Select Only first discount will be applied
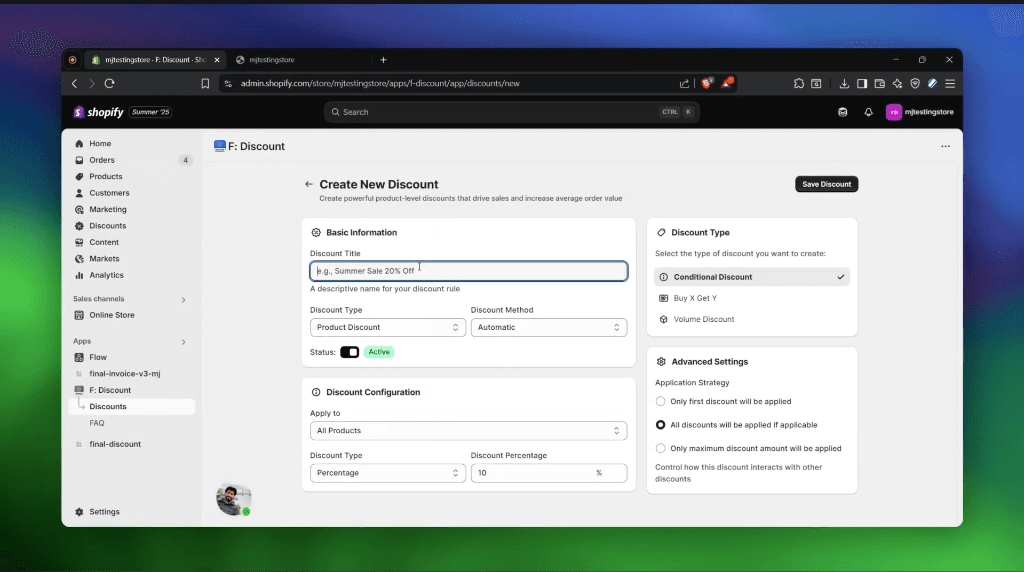The height and width of the screenshot is (572, 1024). coord(660,402)
